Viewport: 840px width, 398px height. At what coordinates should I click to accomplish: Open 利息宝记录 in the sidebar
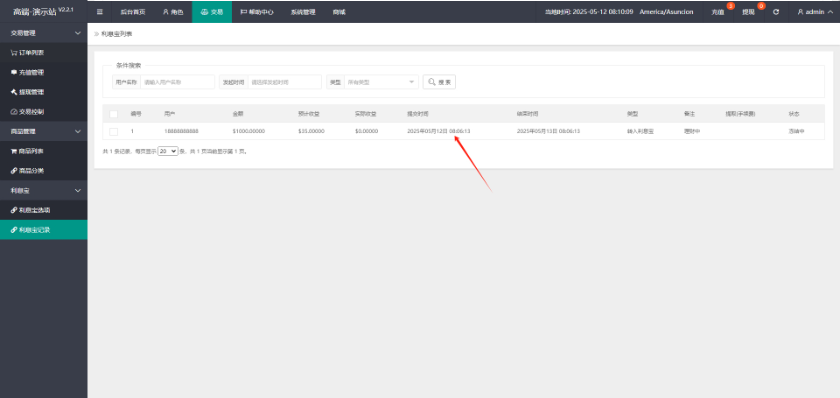click(43, 230)
